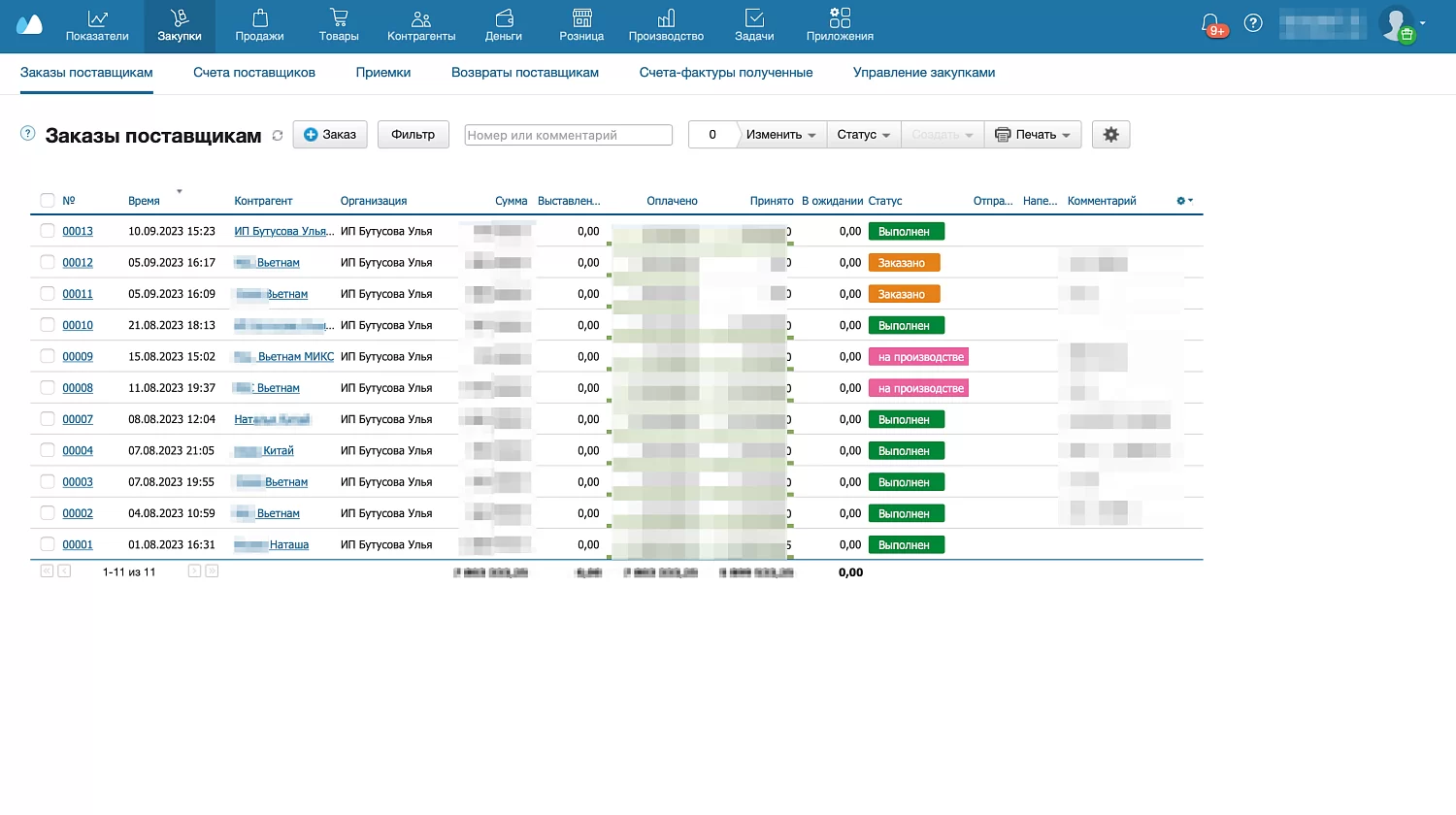This screenshot has width=1456, height=815.
Task: Refresh the orders list
Action: point(278,136)
